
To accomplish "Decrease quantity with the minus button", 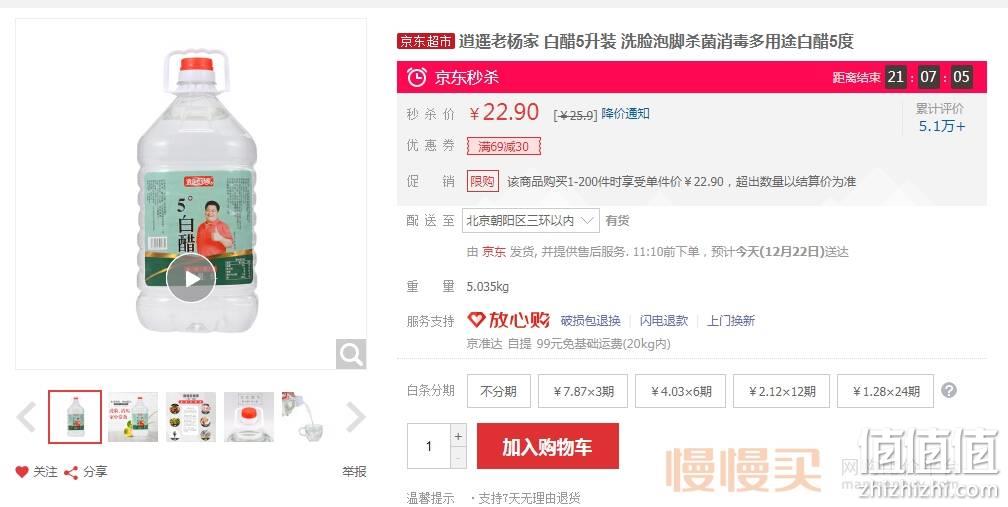I will tap(458, 458).
